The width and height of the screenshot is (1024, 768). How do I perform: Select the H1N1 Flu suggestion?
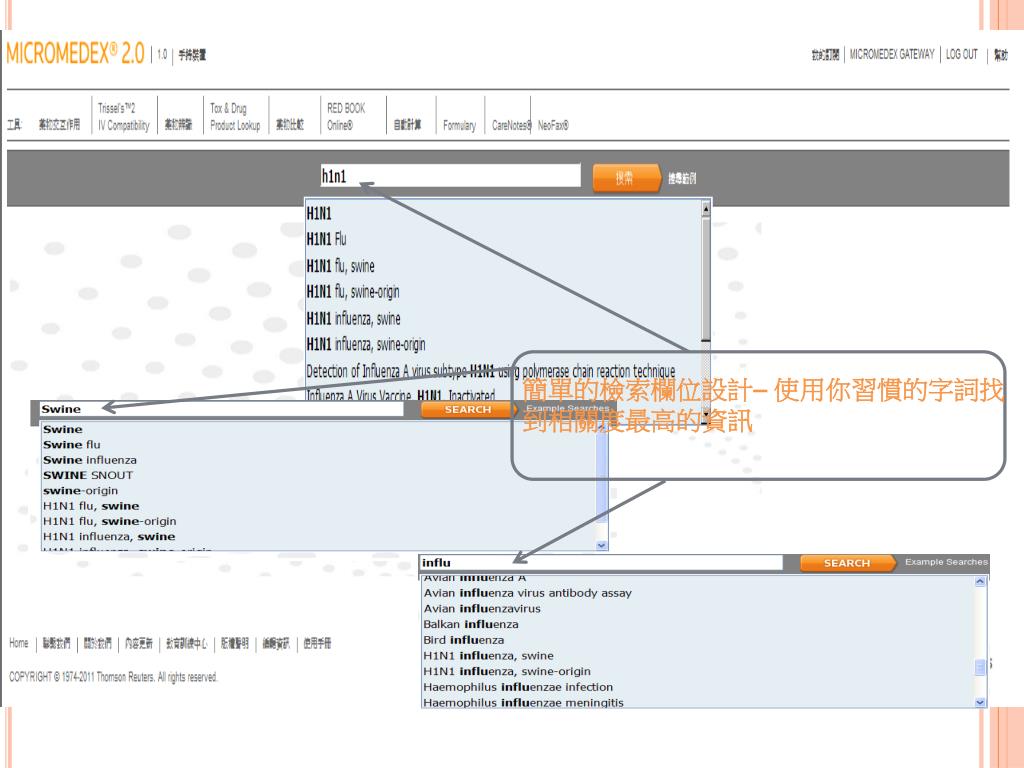click(327, 239)
